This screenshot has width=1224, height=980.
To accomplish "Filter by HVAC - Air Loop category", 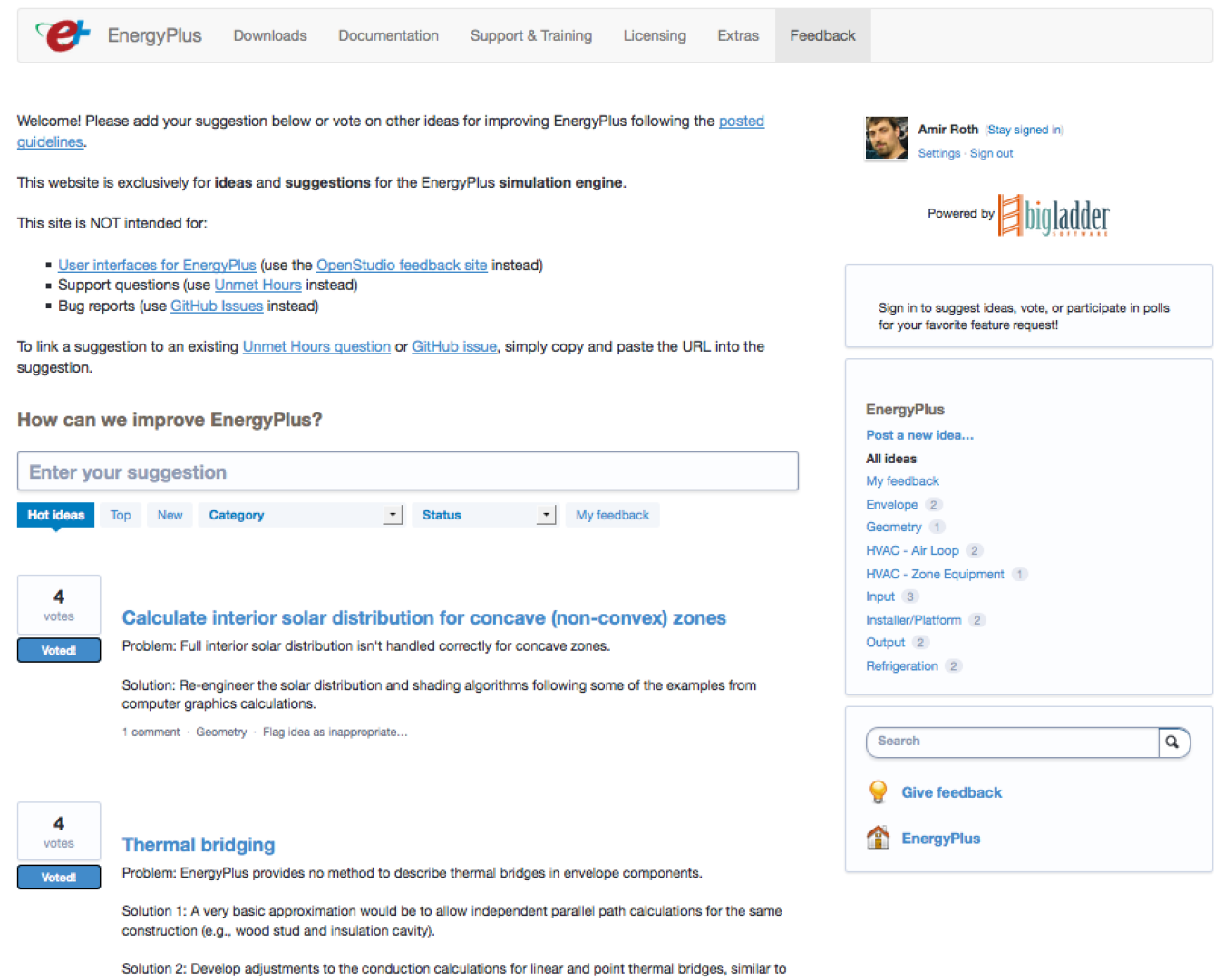I will pos(912,550).
